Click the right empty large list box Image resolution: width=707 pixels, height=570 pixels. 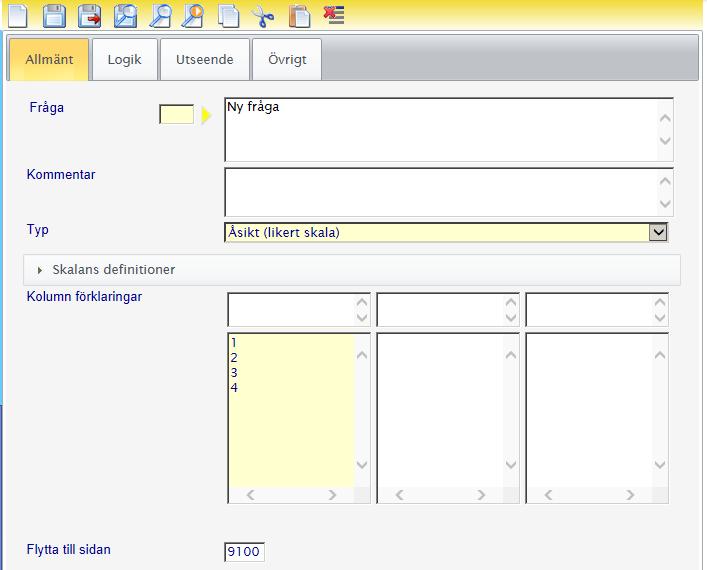click(x=597, y=418)
